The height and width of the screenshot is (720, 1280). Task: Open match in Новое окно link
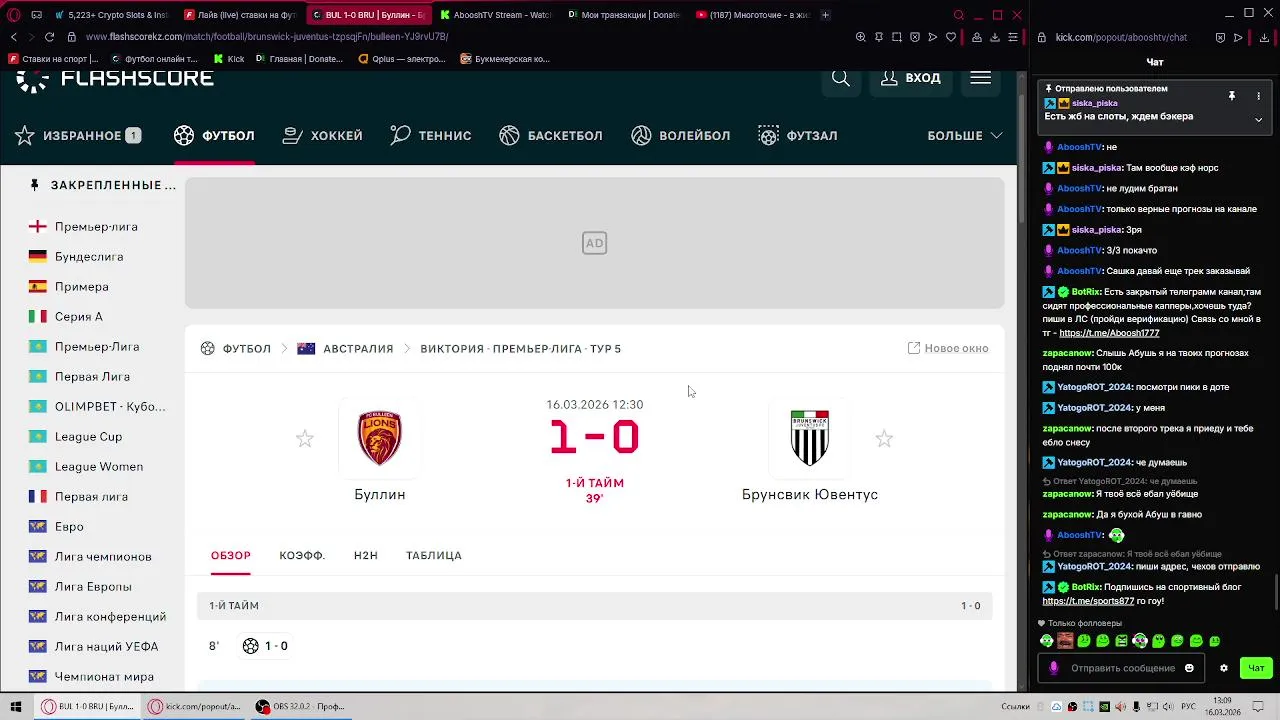[x=948, y=348]
